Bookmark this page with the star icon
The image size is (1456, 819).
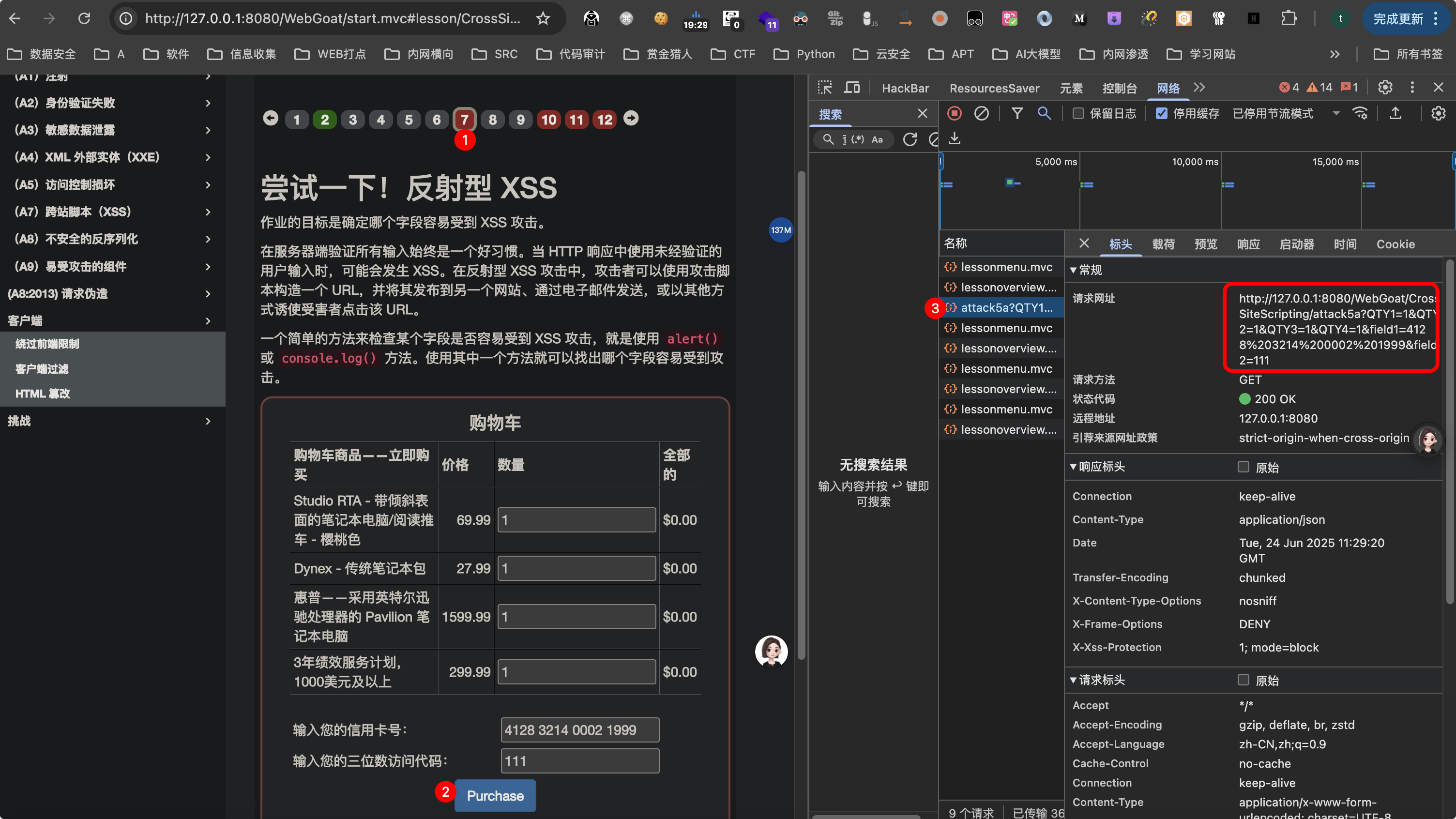click(x=543, y=18)
